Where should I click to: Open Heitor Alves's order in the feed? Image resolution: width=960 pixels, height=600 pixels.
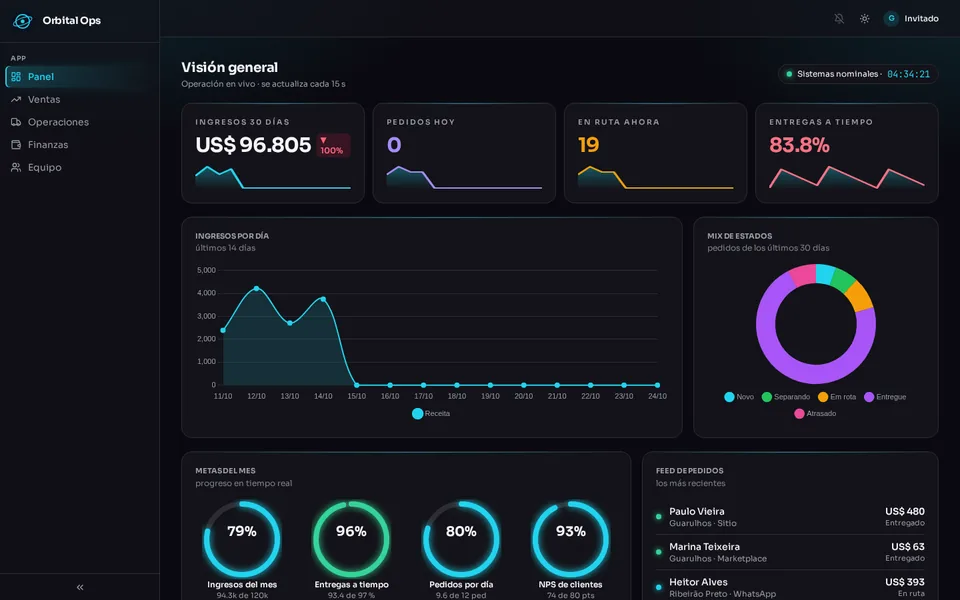tap(790, 587)
